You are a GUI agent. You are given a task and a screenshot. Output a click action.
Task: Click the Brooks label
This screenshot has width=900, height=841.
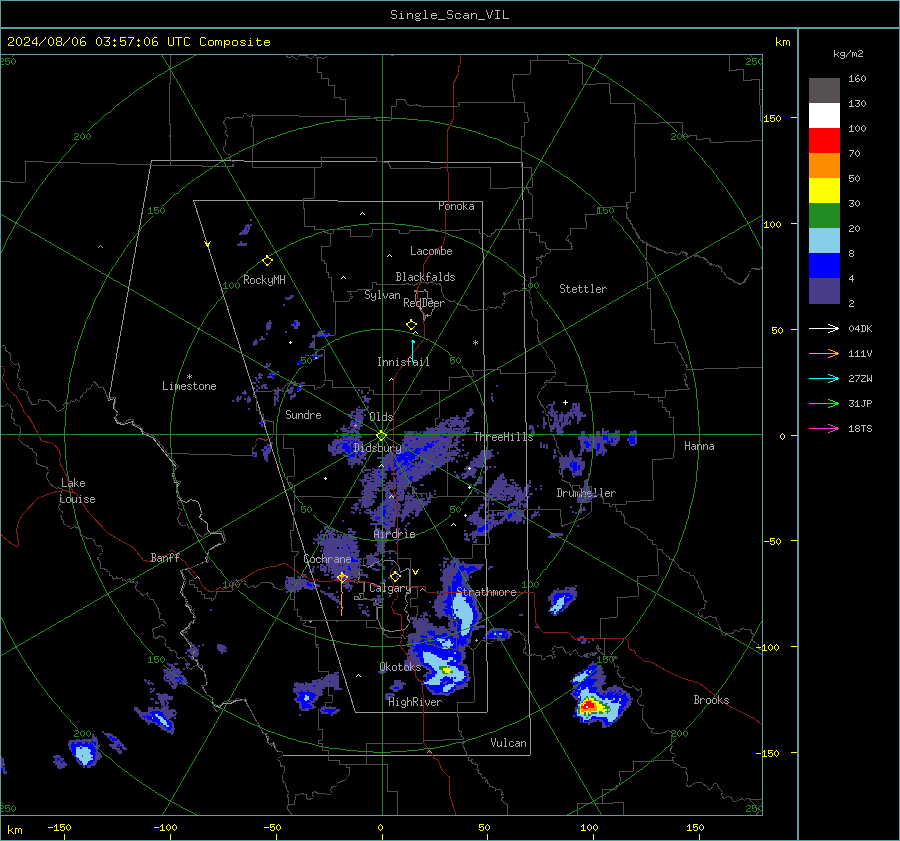click(x=711, y=700)
